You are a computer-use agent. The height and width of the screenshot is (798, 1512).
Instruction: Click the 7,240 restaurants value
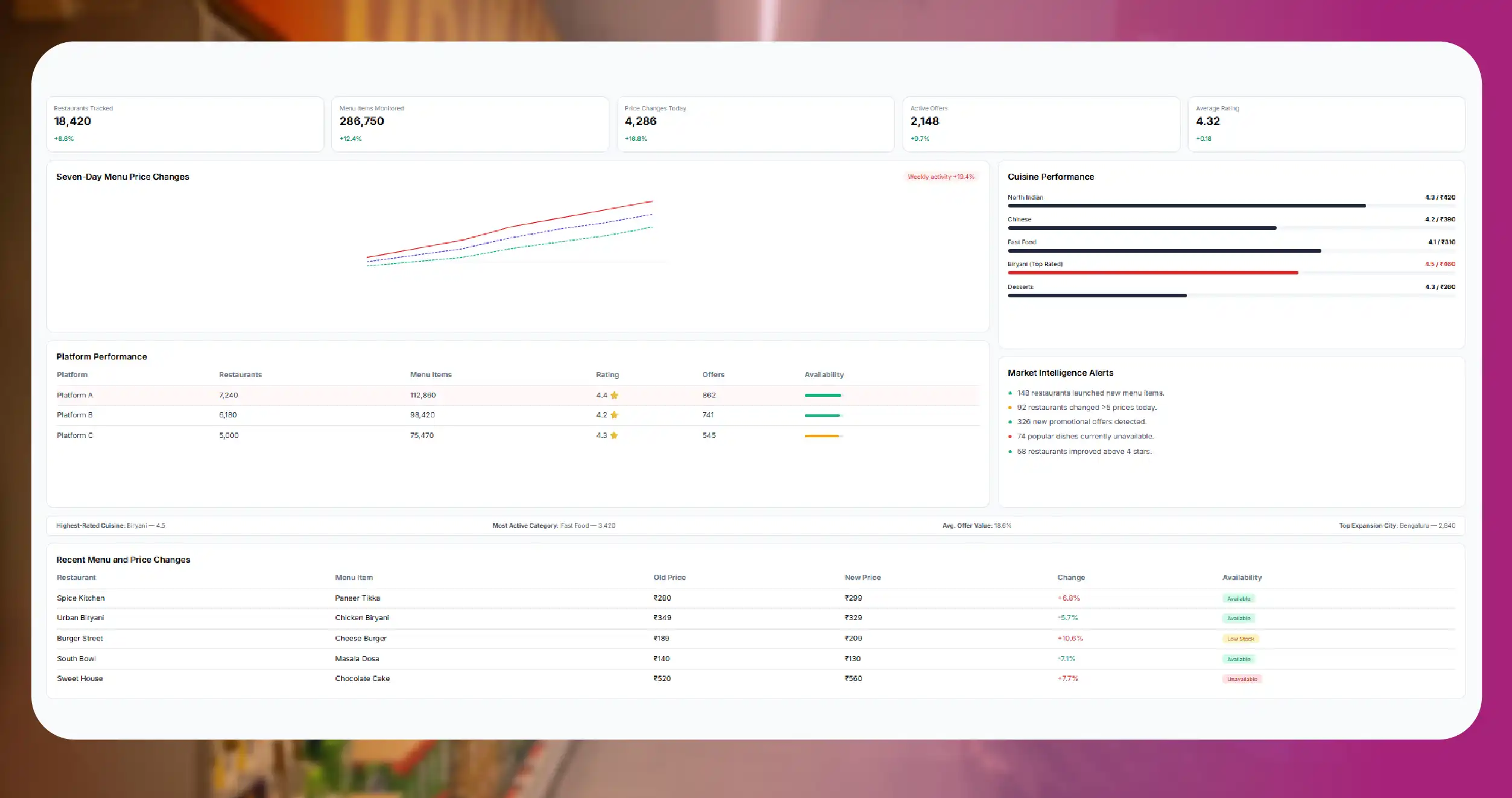click(229, 395)
